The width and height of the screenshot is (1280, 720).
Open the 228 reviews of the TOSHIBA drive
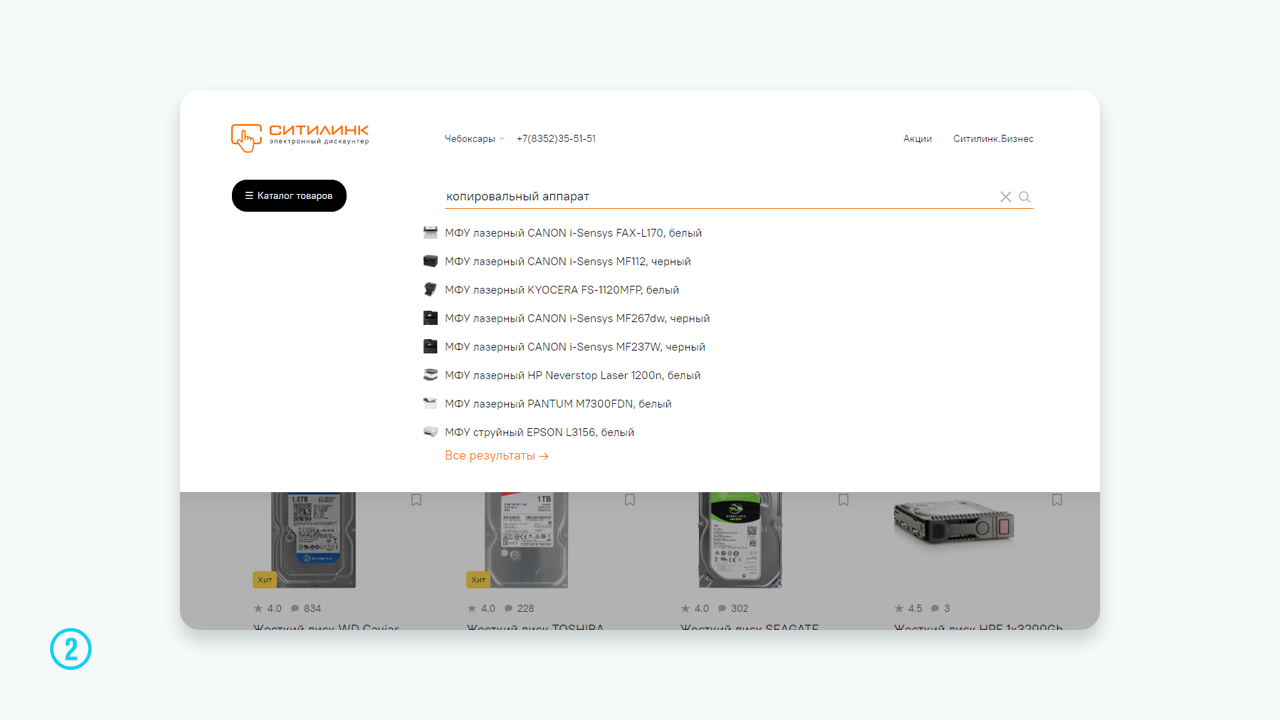coord(520,608)
